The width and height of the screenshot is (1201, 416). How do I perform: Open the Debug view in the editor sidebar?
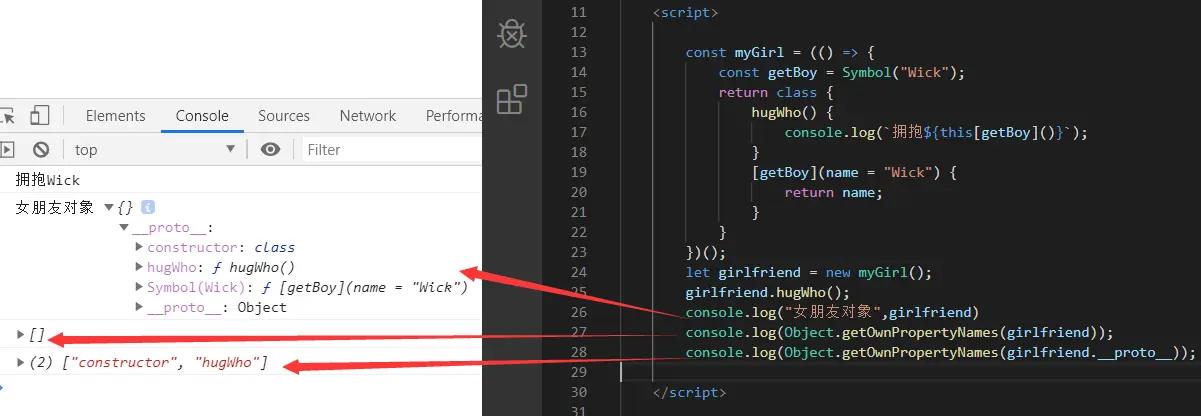(x=512, y=35)
